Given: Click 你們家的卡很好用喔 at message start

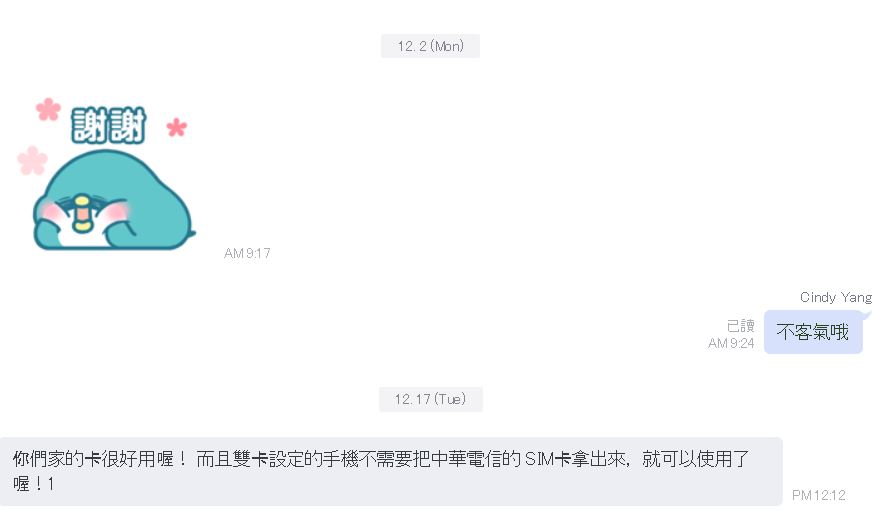Looking at the screenshot, I should [93, 459].
